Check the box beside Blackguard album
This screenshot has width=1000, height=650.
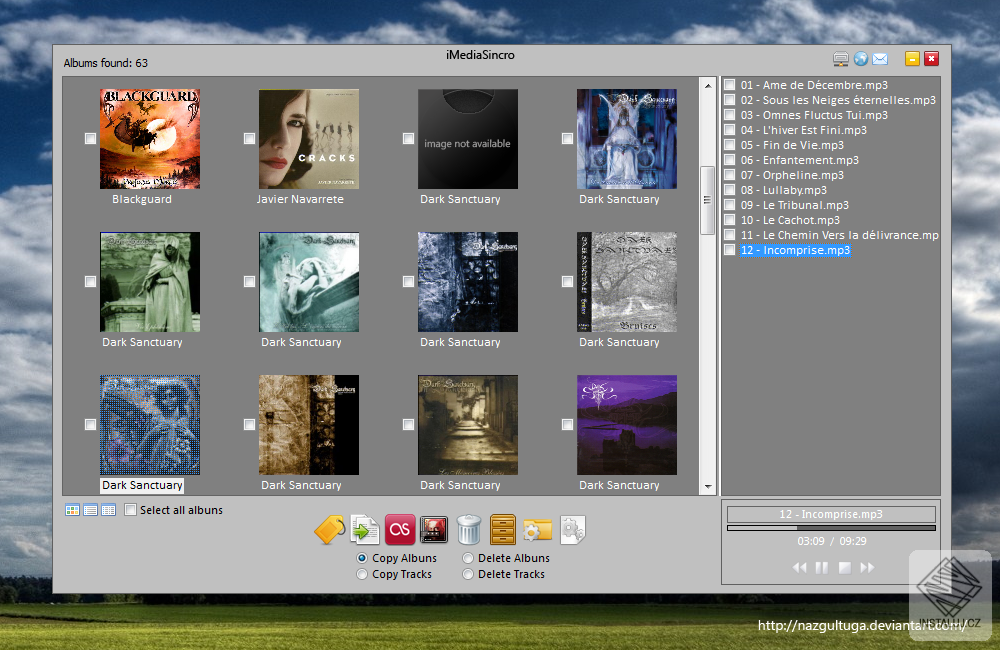pos(91,139)
